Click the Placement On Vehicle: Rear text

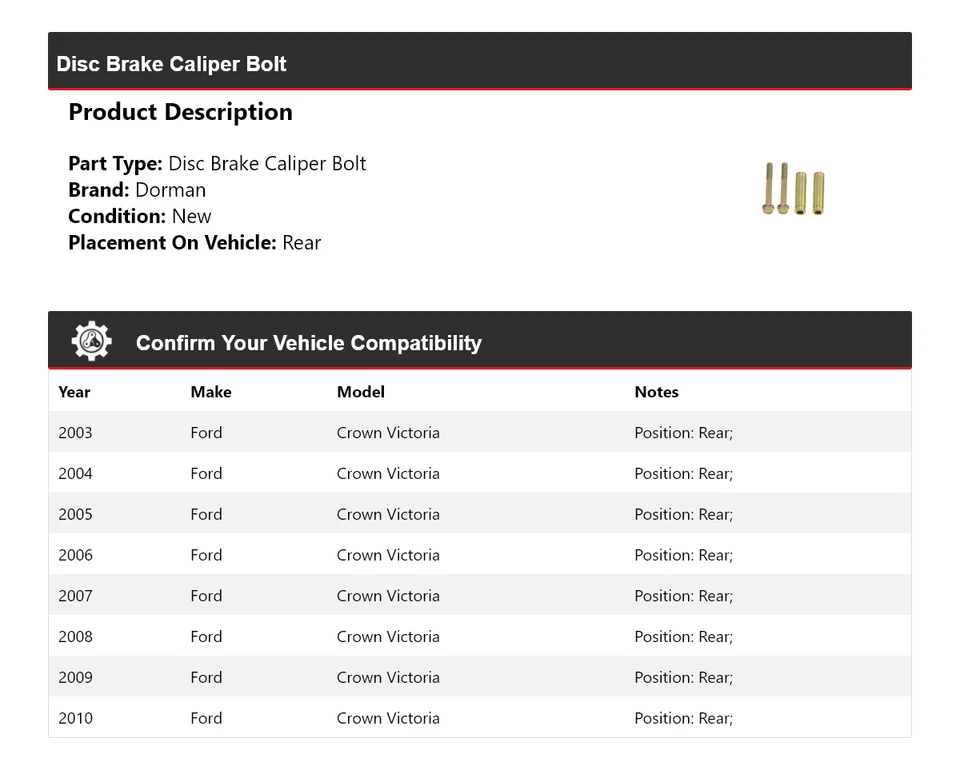194,242
